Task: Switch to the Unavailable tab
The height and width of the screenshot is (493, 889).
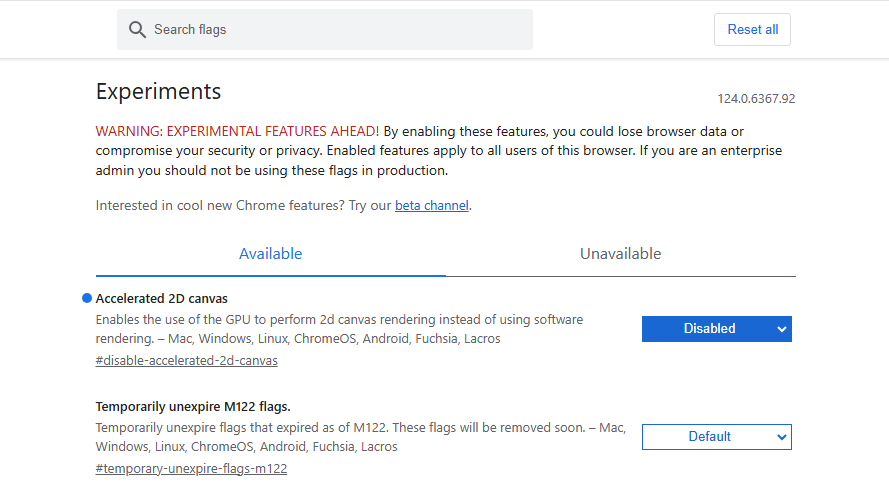Action: pos(620,254)
